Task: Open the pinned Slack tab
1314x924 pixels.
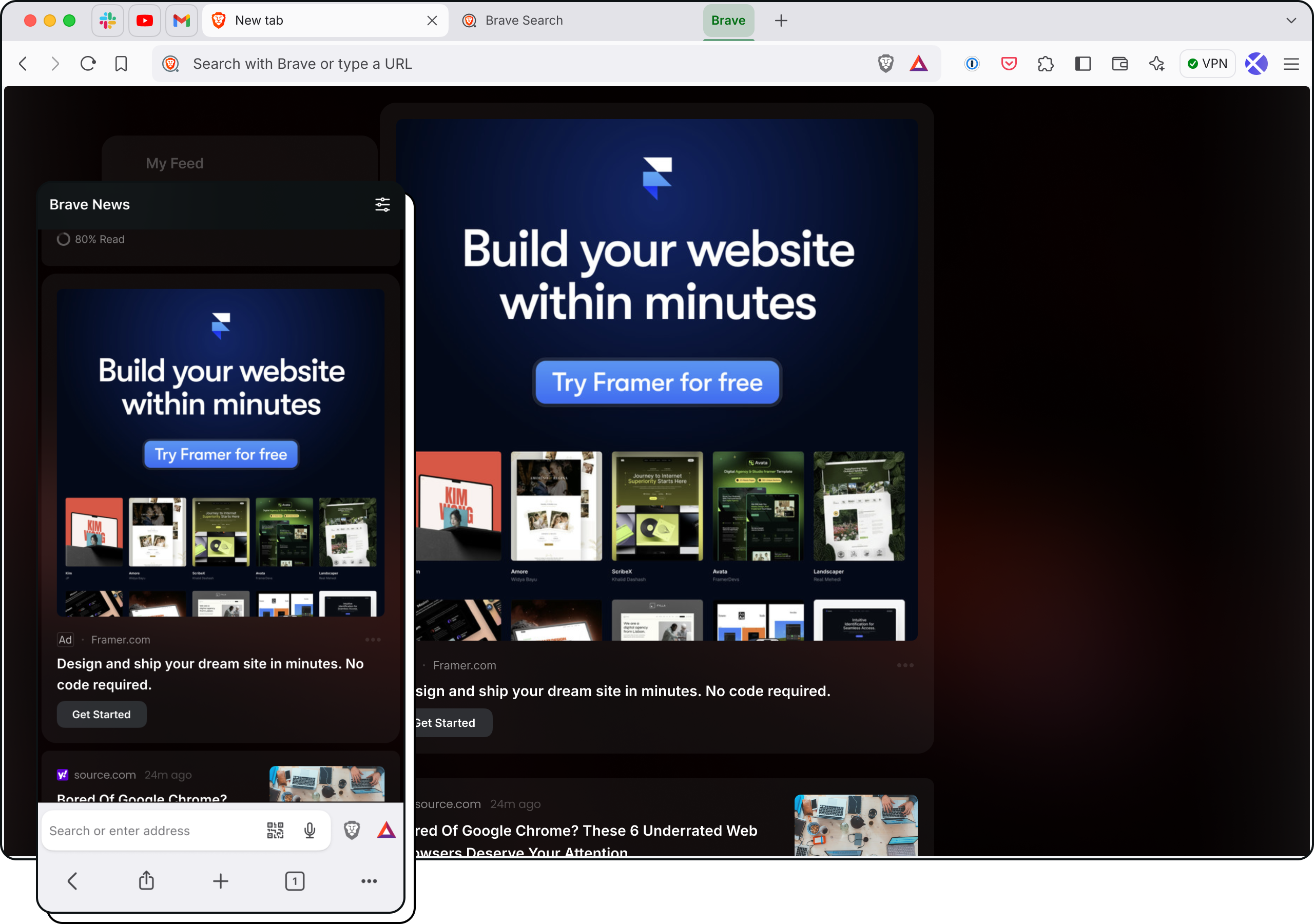Action: pos(108,21)
